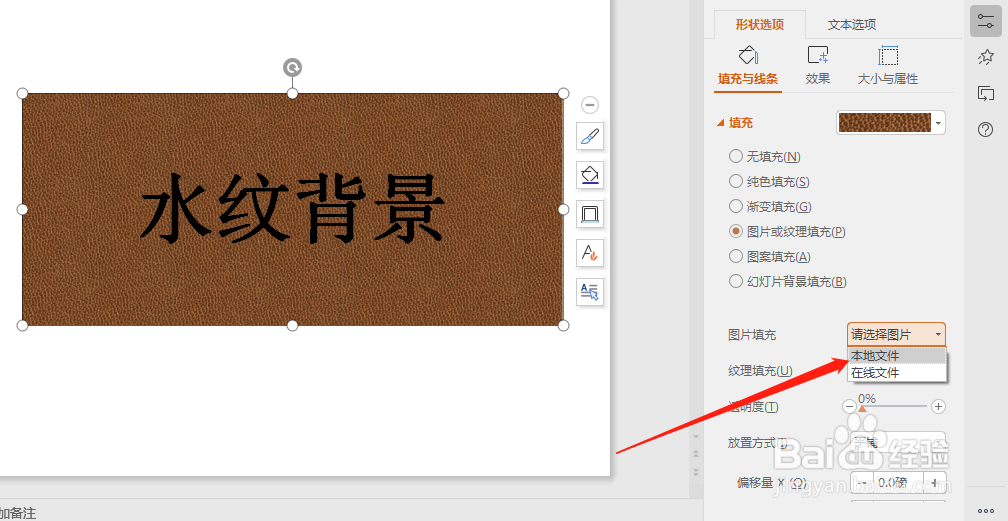Collapse the Fill section triangle

(721, 122)
